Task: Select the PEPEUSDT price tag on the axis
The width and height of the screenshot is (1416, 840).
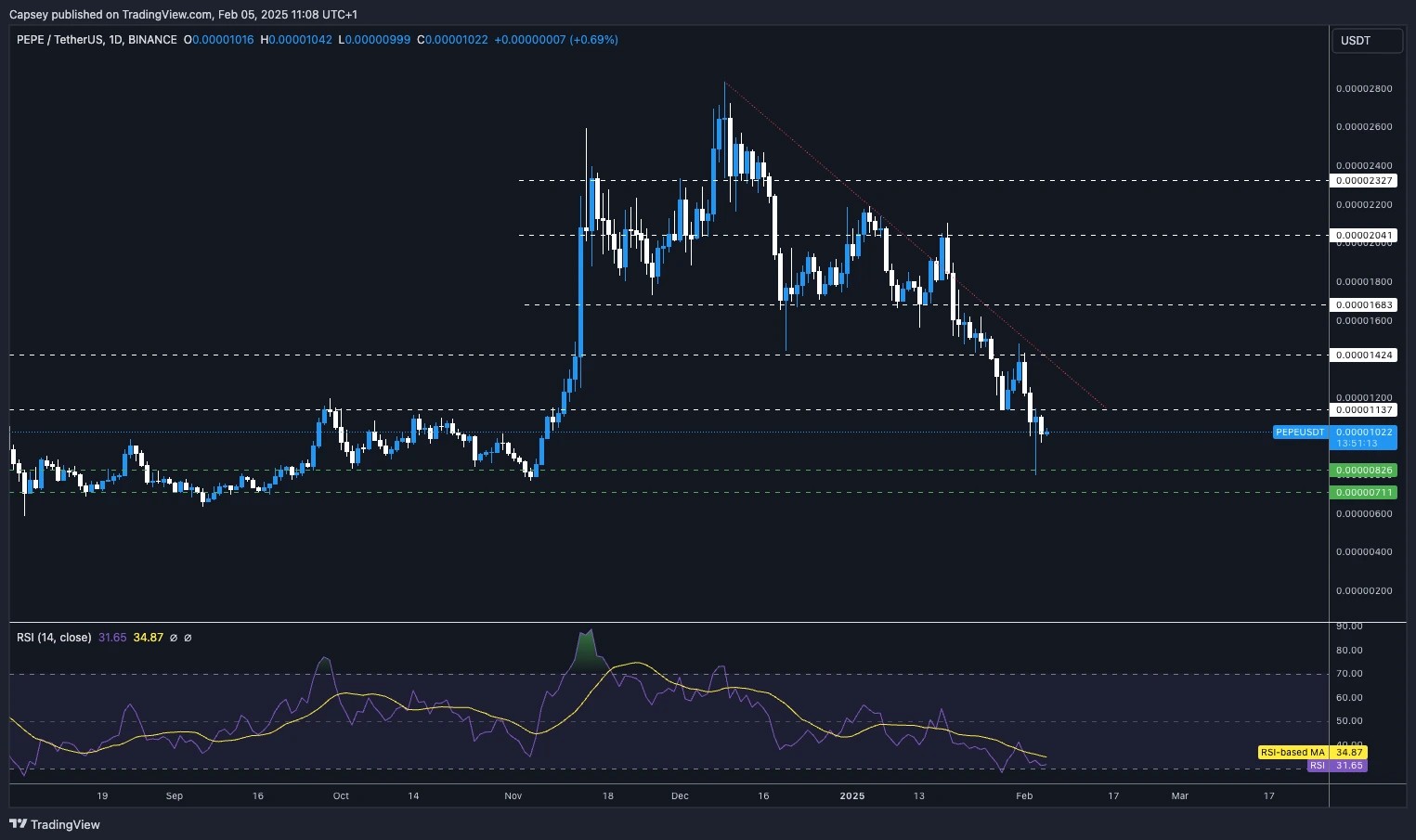Action: (1299, 432)
